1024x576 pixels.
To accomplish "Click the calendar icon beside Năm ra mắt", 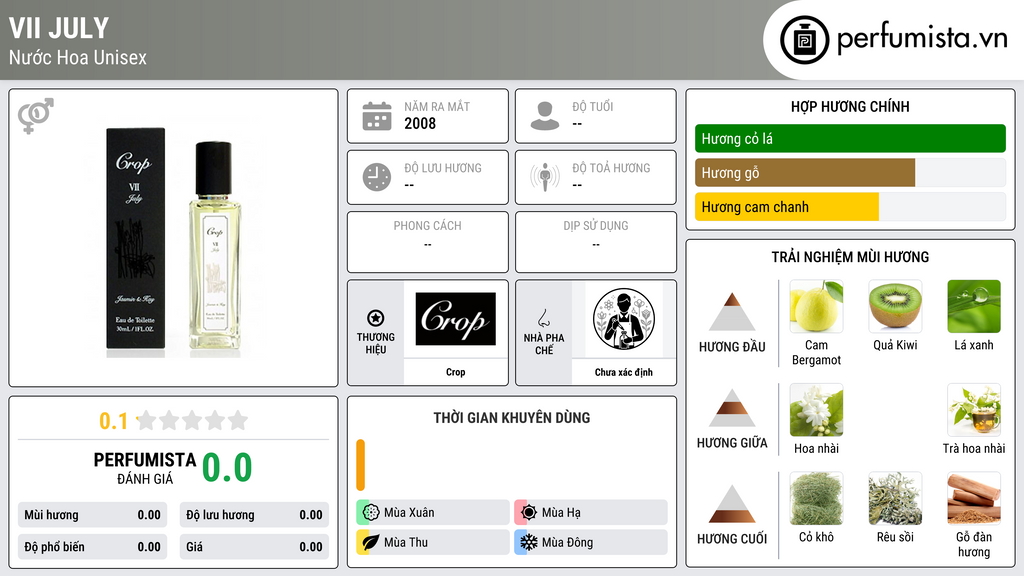I will (x=377, y=116).
